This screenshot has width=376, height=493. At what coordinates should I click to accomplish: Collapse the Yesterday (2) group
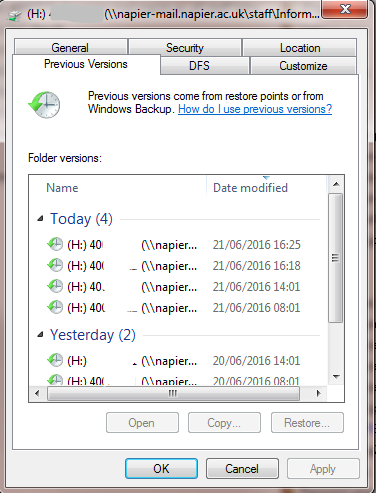40,334
